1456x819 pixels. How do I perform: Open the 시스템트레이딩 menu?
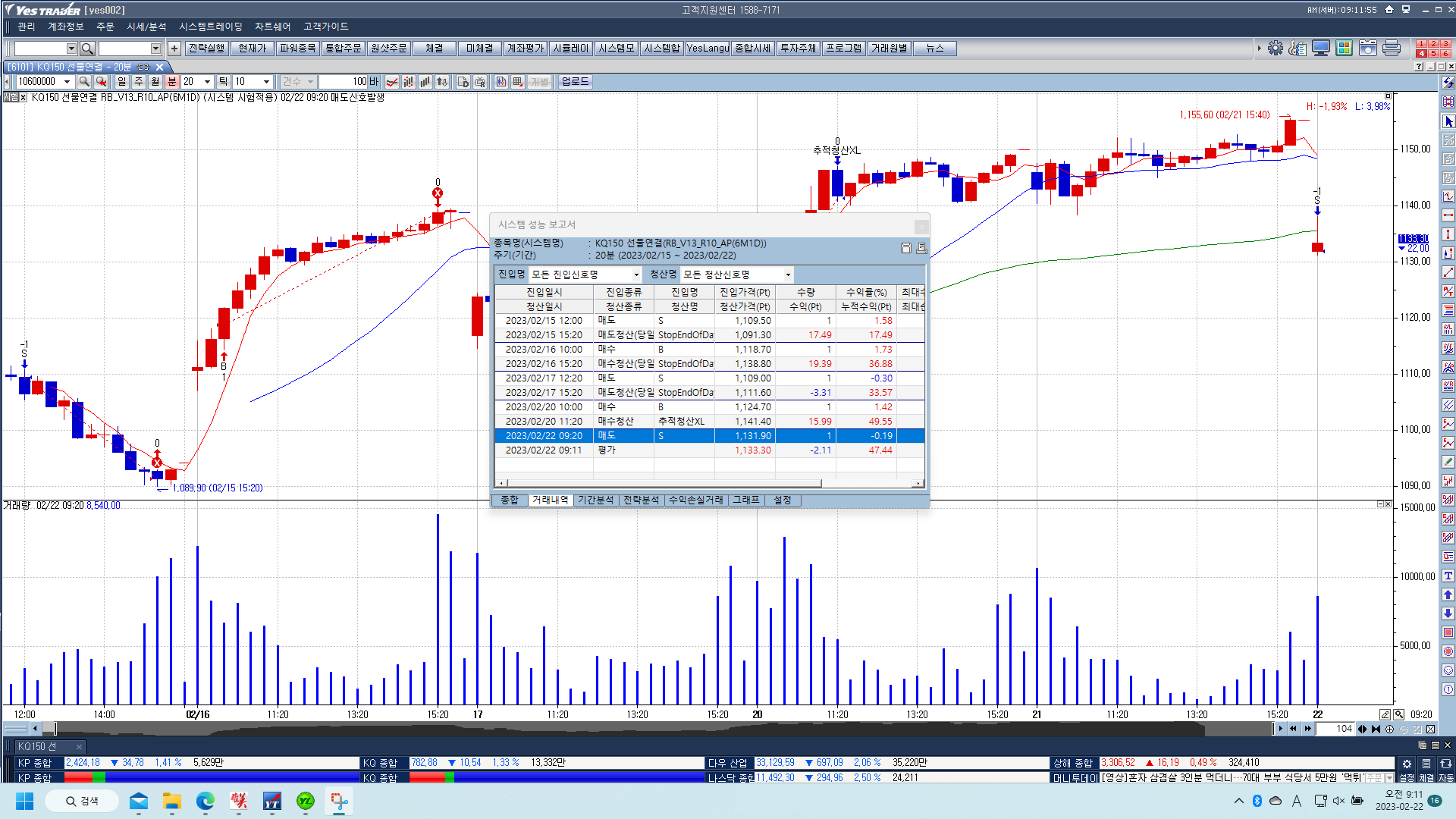tap(210, 27)
